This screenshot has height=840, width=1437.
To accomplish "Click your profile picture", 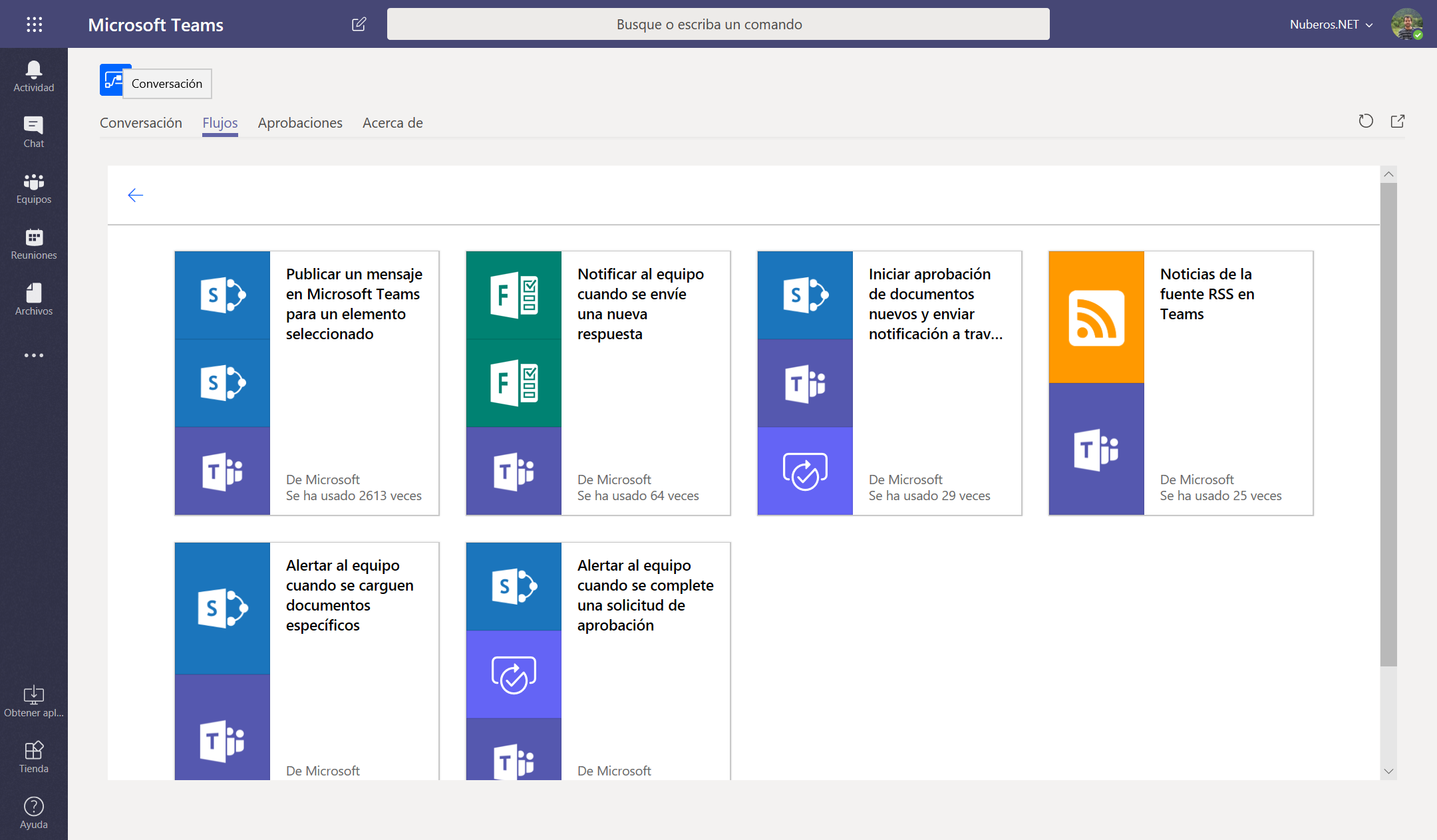I will pyautogui.click(x=1408, y=24).
